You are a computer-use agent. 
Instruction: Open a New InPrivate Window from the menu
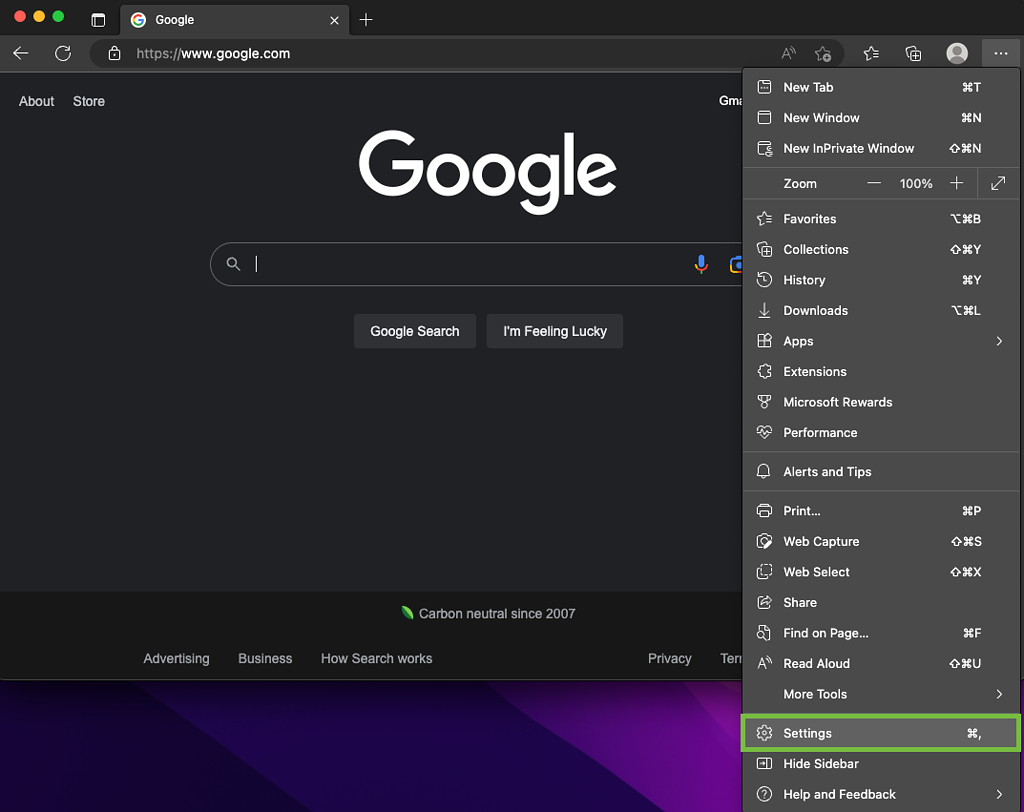click(x=848, y=148)
